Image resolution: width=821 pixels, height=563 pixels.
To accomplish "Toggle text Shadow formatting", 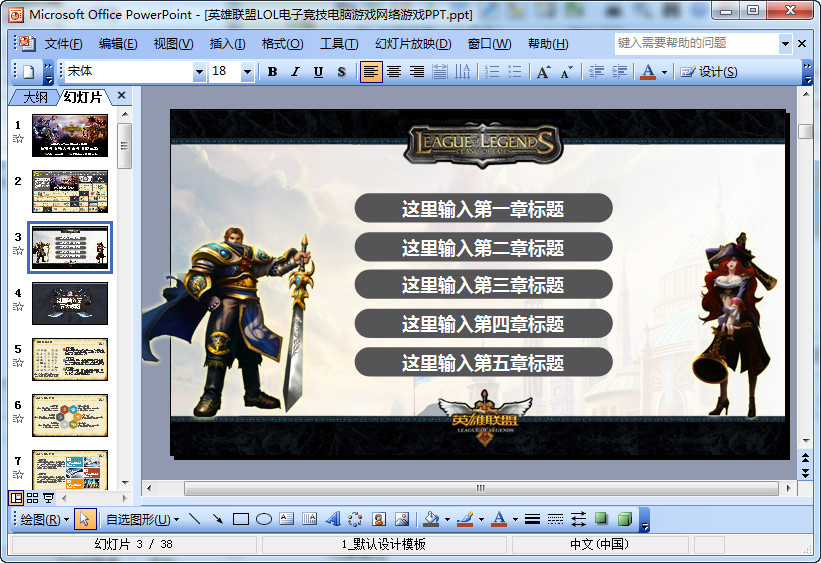I will tap(341, 72).
